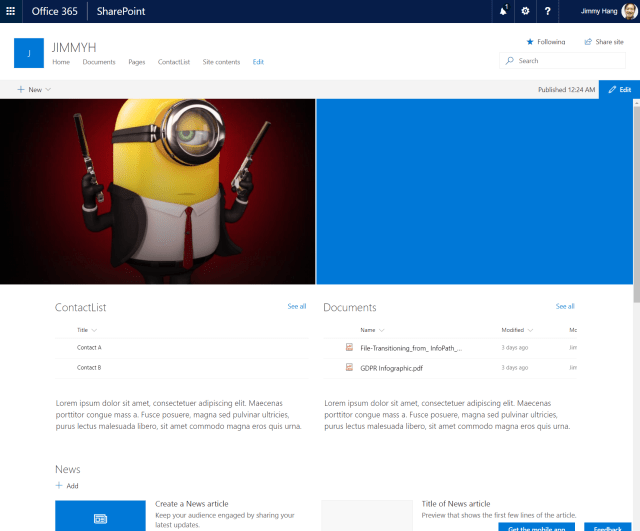The height and width of the screenshot is (531, 640).
Task: Click the SharePoint header link
Action: pyautogui.click(x=121, y=11)
